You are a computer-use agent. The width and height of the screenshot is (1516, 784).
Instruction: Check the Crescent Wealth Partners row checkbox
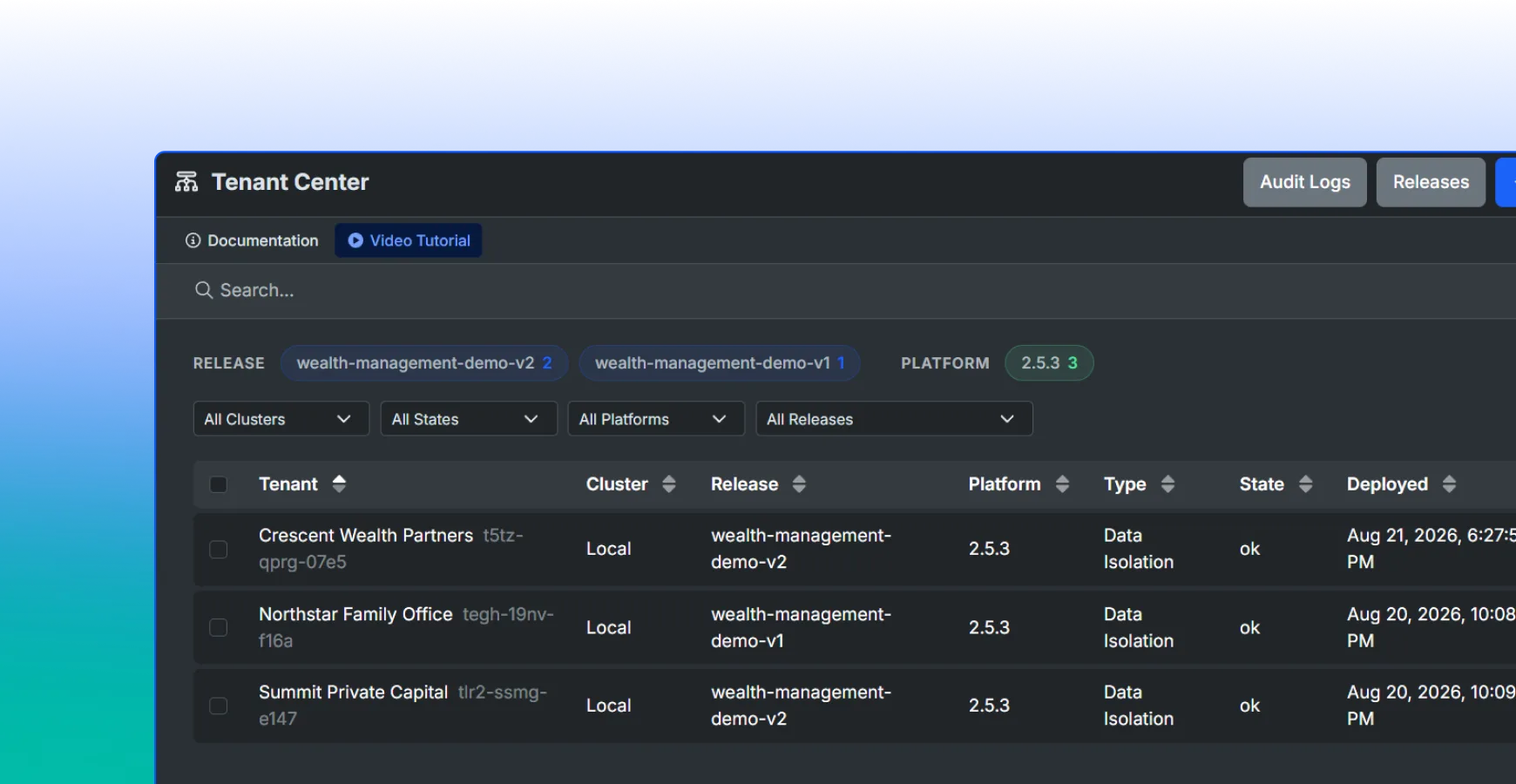click(219, 549)
